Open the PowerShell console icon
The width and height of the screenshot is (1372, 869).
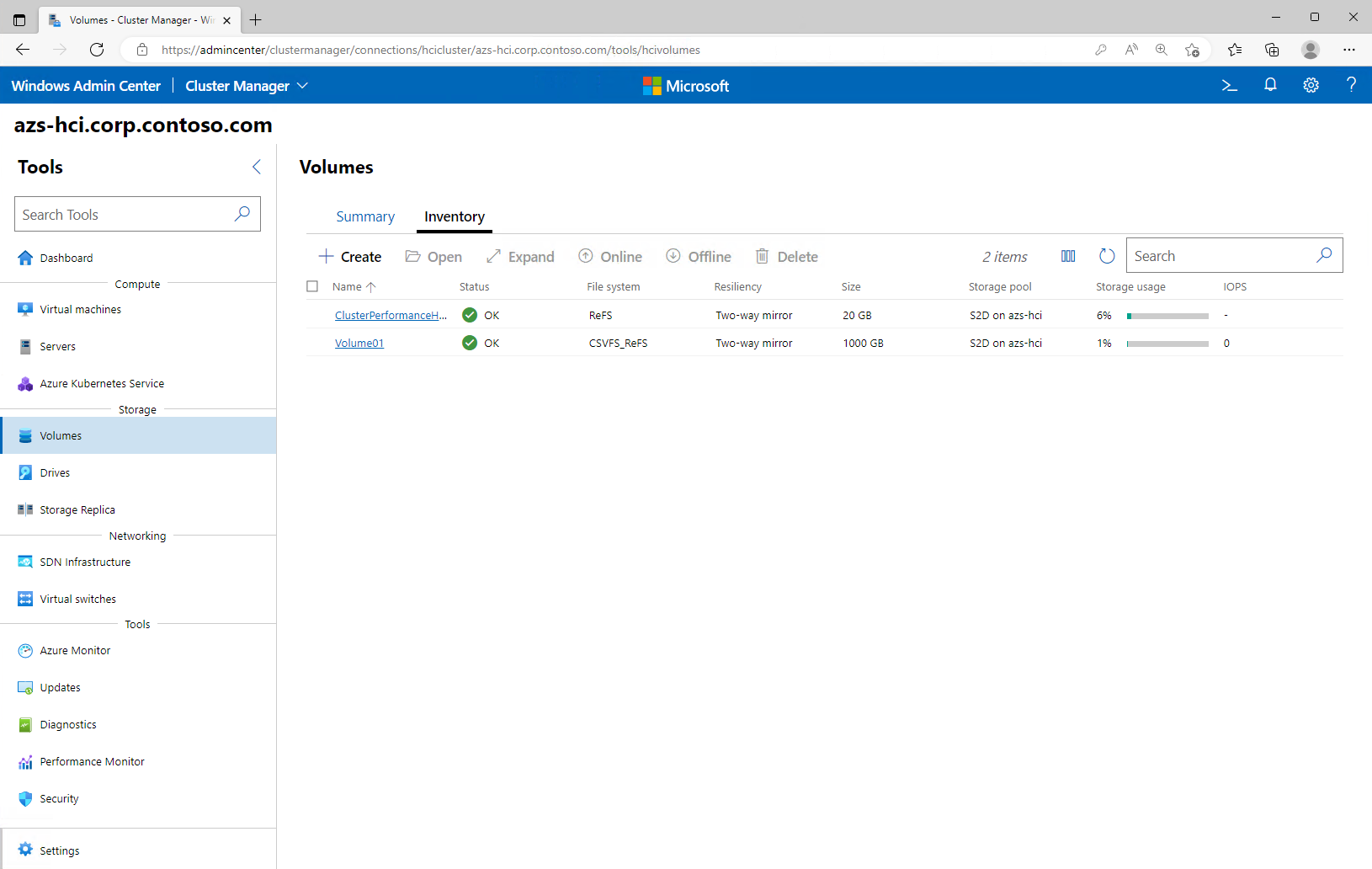point(1229,85)
